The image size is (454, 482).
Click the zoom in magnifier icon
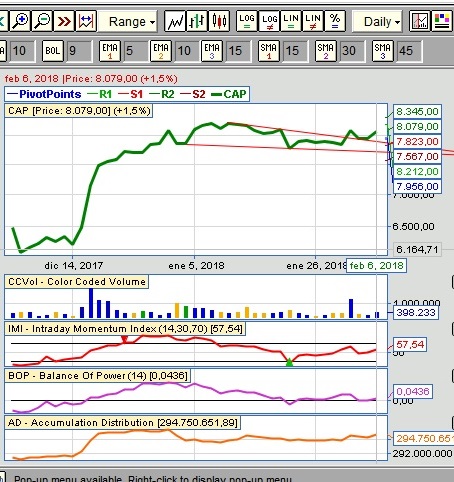(20, 21)
